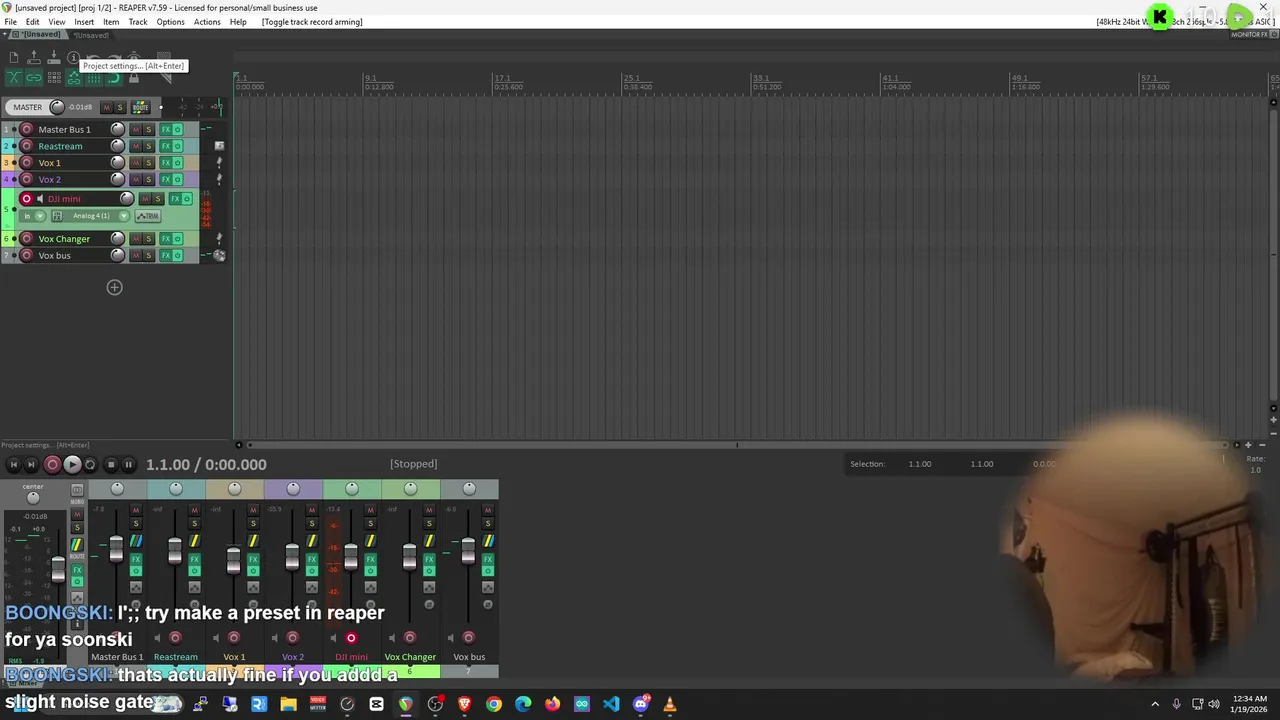
Task: Select the DJI mini name label in the mixer
Action: click(351, 657)
